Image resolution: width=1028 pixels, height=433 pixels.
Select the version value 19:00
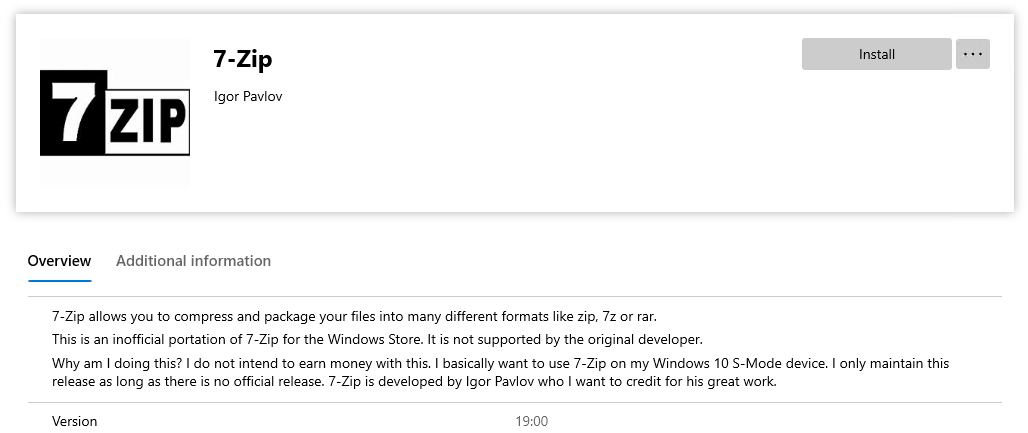[532, 421]
